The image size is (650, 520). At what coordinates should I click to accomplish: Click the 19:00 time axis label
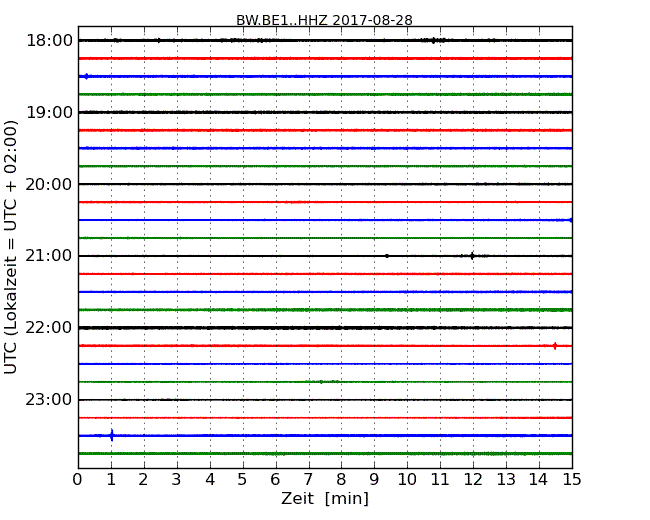pos(49,112)
